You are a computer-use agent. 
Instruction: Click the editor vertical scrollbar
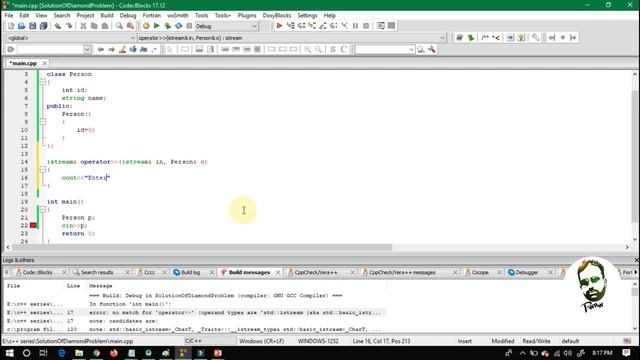tap(635, 157)
